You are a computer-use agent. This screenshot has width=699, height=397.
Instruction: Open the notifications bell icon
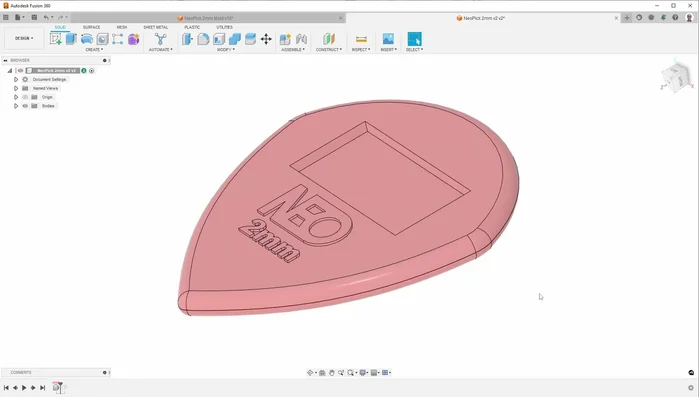click(663, 17)
